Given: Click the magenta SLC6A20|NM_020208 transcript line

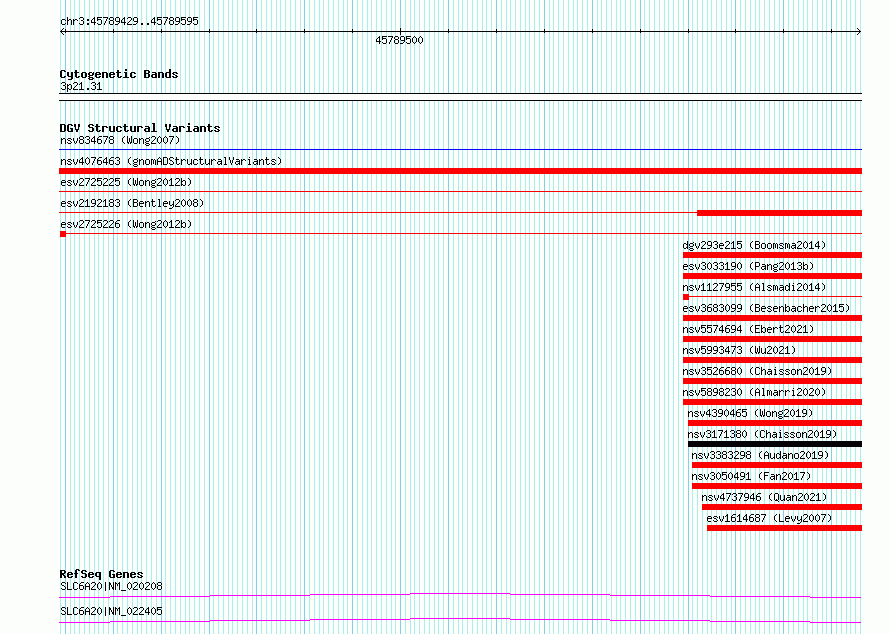Looking at the screenshot, I should [x=460, y=595].
